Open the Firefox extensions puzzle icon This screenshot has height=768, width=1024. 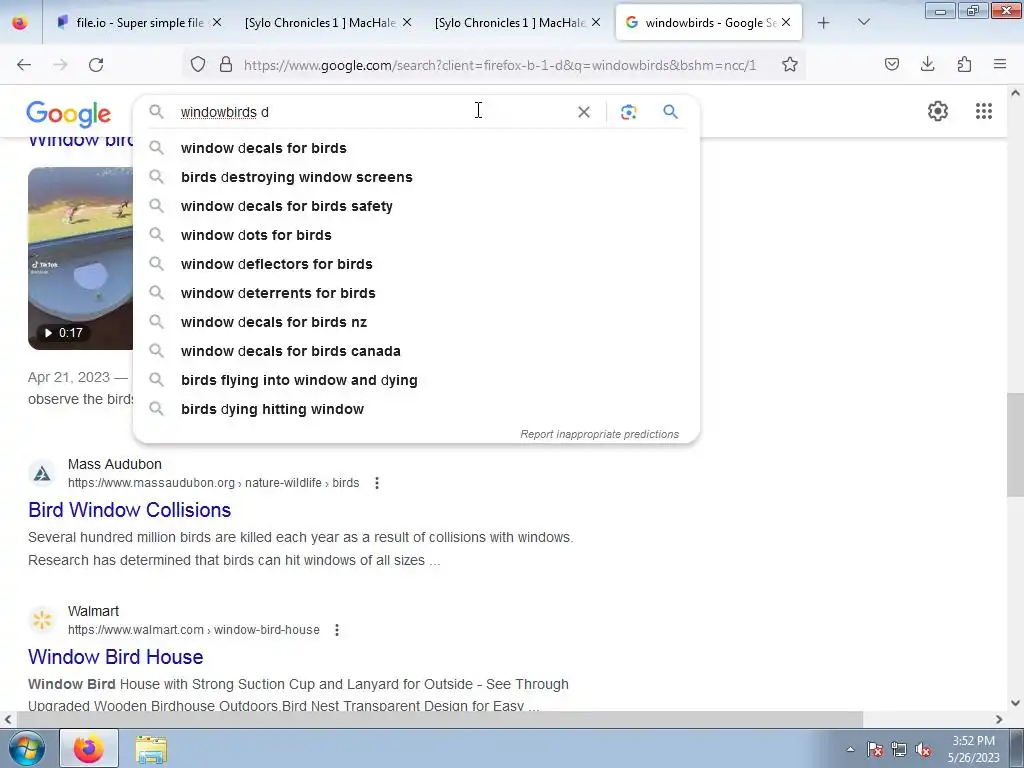964,64
